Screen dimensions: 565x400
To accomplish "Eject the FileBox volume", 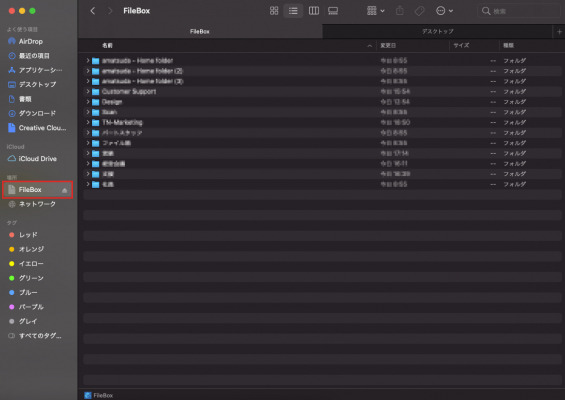I will click(64, 190).
